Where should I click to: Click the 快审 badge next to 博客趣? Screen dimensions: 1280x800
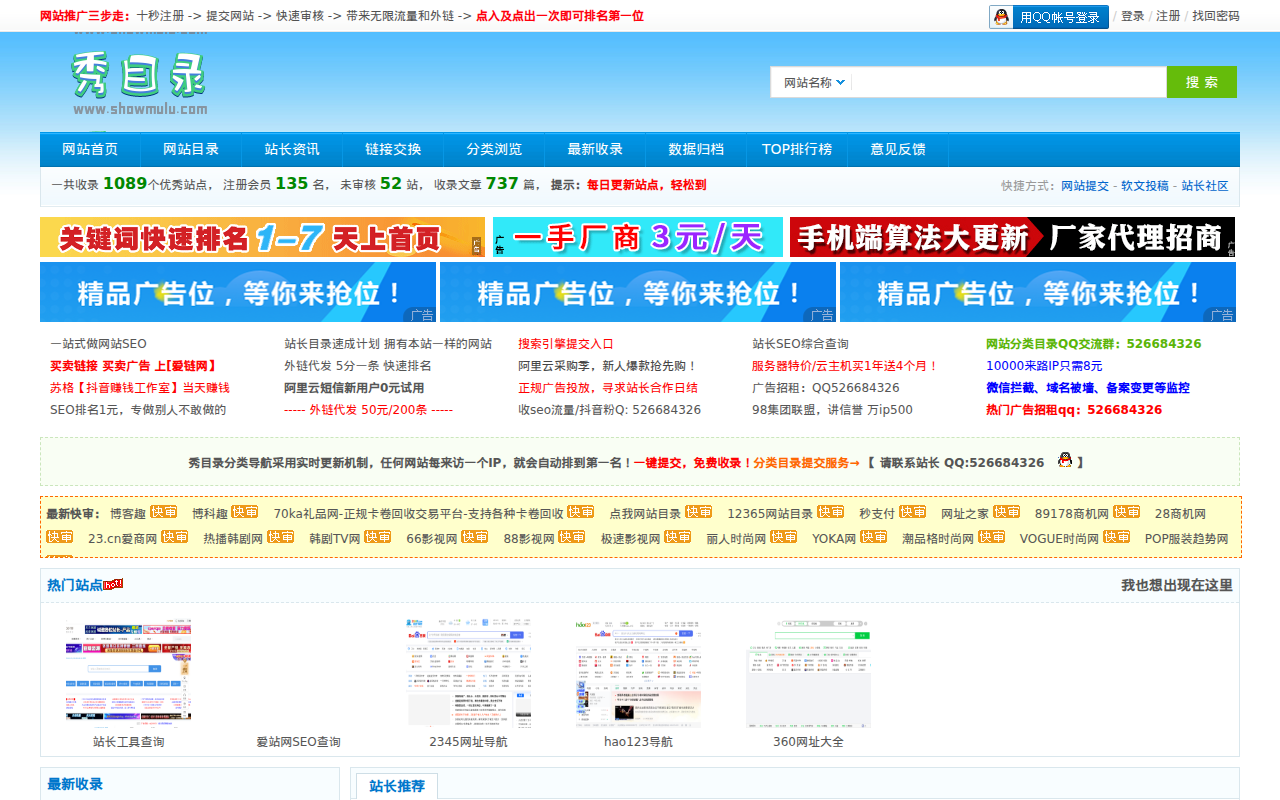click(164, 512)
